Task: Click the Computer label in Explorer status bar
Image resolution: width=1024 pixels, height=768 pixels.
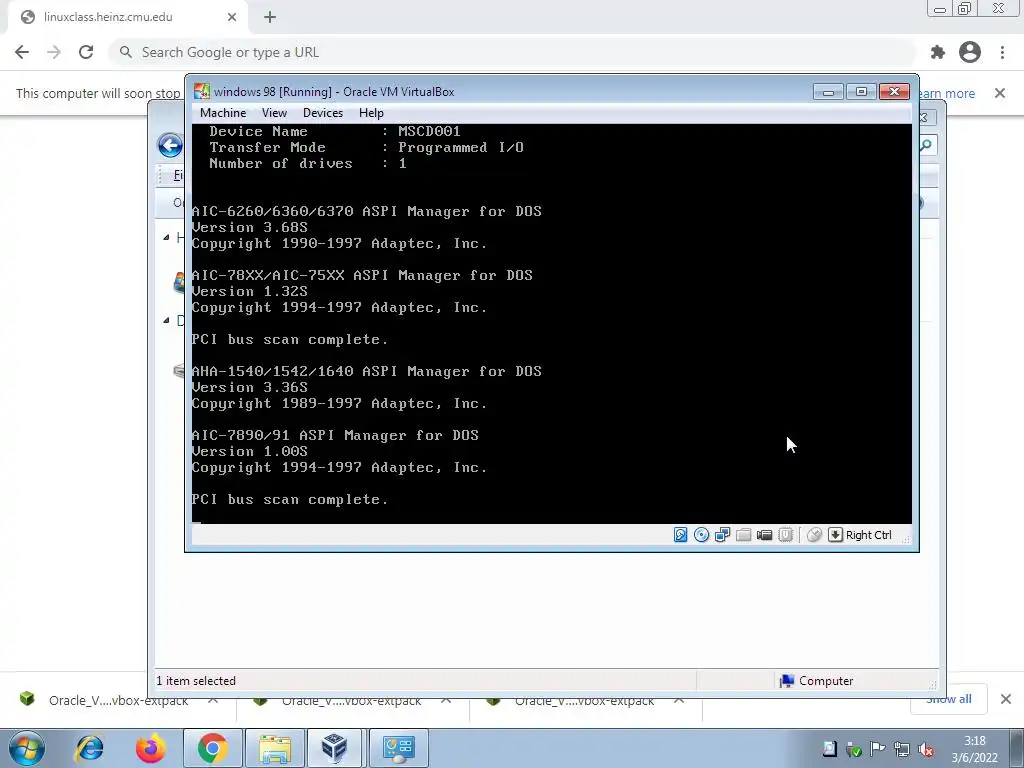Action: point(826,680)
